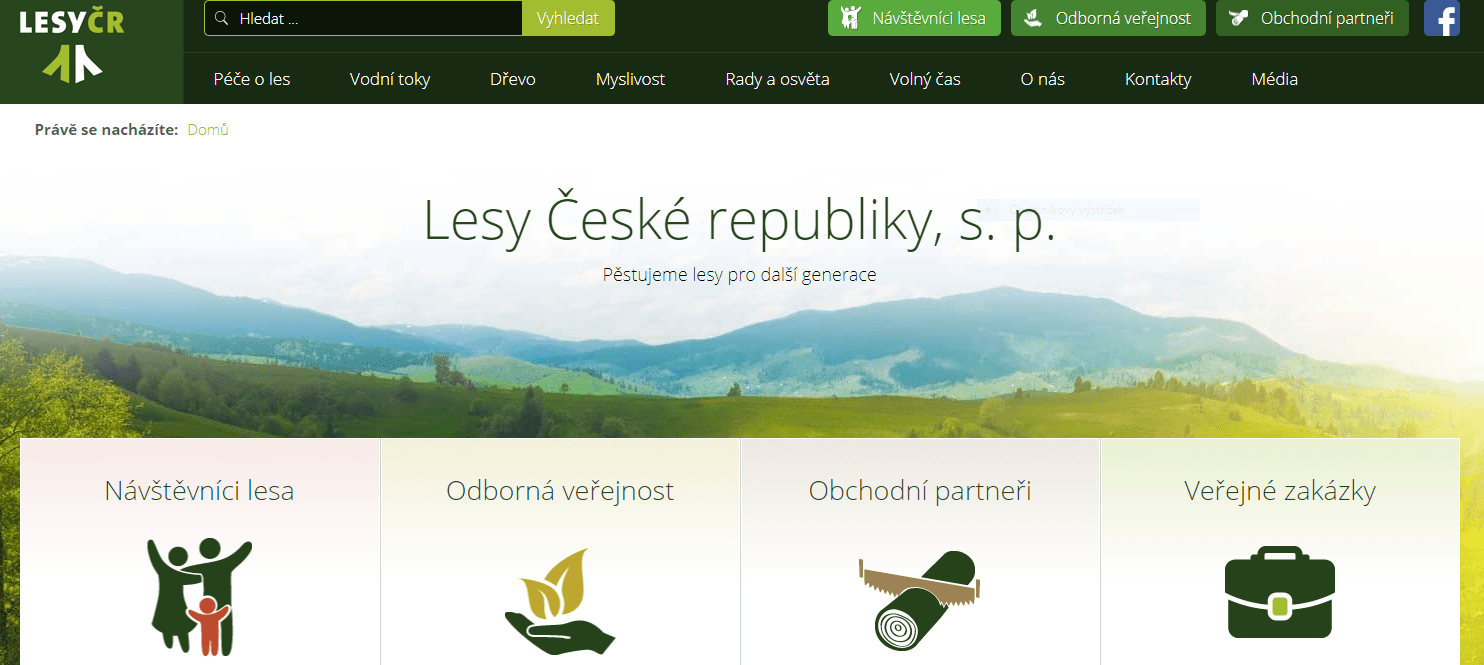Open the Média menu item

point(1275,79)
